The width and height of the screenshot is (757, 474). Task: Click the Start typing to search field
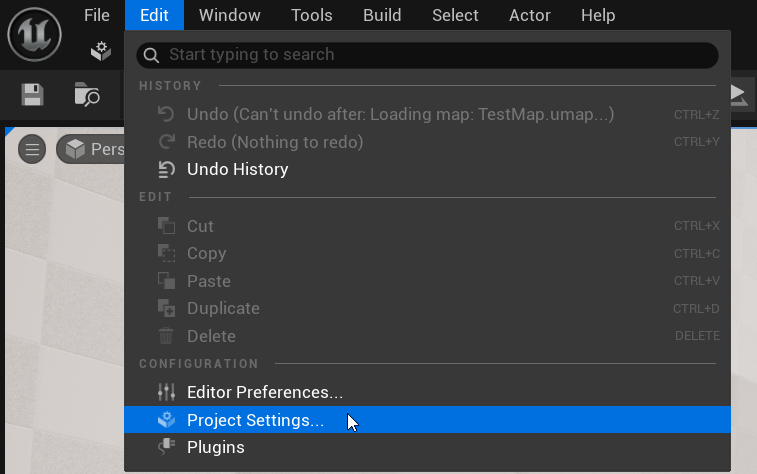(x=428, y=54)
